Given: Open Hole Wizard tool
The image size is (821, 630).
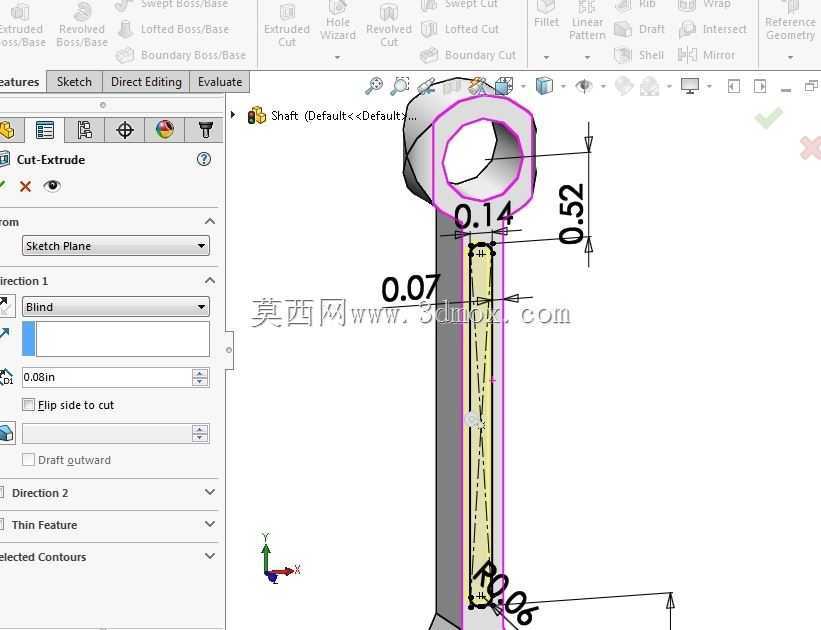Looking at the screenshot, I should click(338, 21).
